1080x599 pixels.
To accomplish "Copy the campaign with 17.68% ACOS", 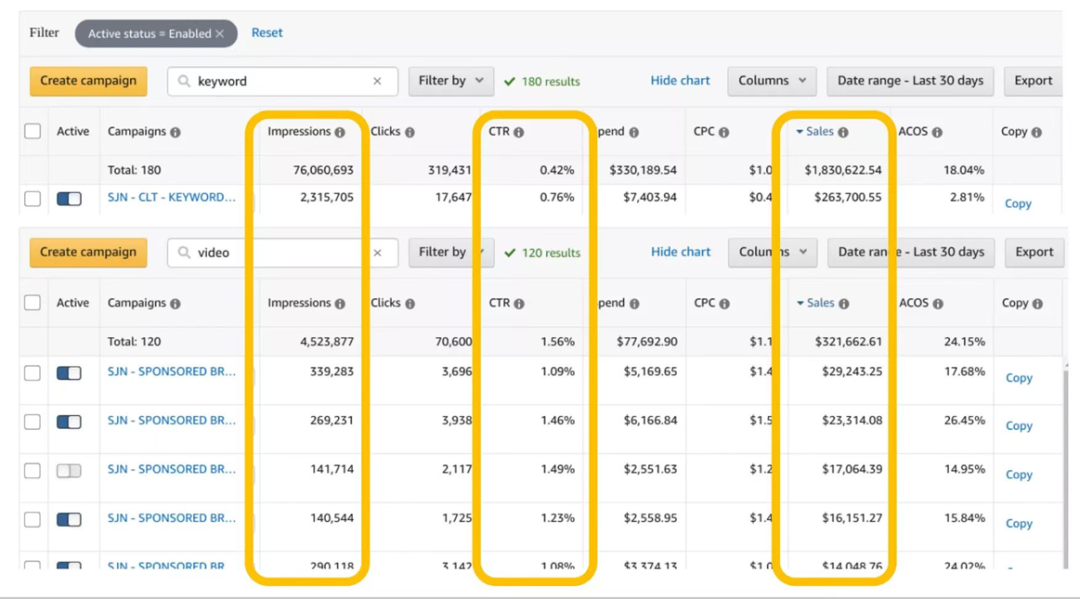I will pos(1019,377).
